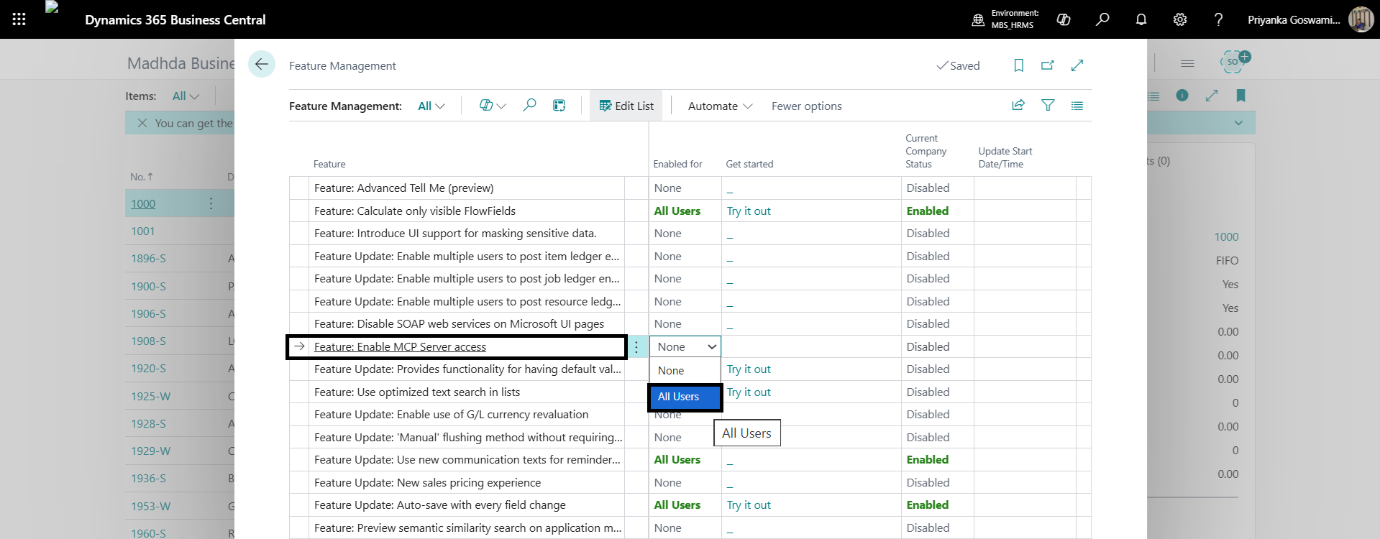The height and width of the screenshot is (539, 1380).
Task: Open item 1000 link in background list
Action: click(141, 204)
